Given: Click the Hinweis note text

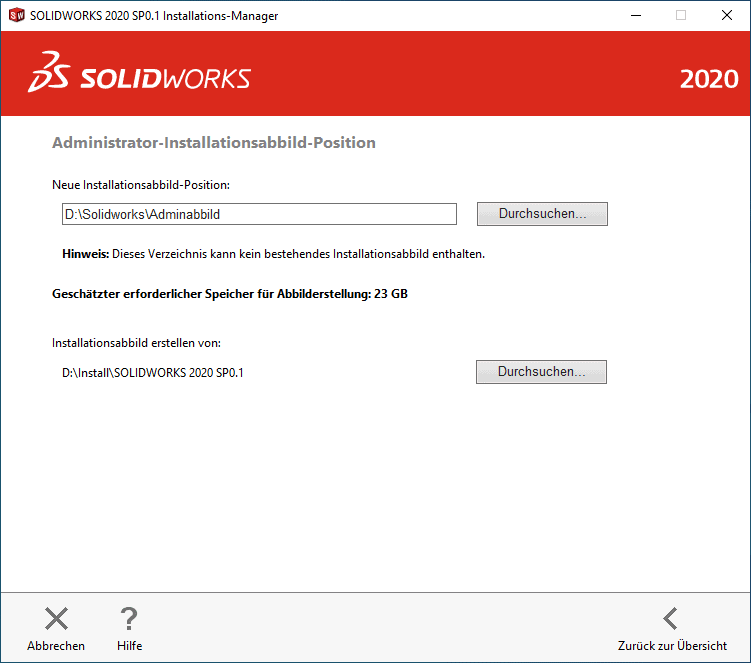Looking at the screenshot, I should coord(273,254).
